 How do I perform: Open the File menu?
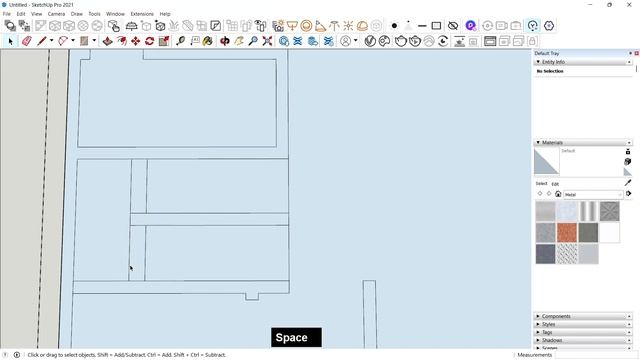(x=7, y=14)
